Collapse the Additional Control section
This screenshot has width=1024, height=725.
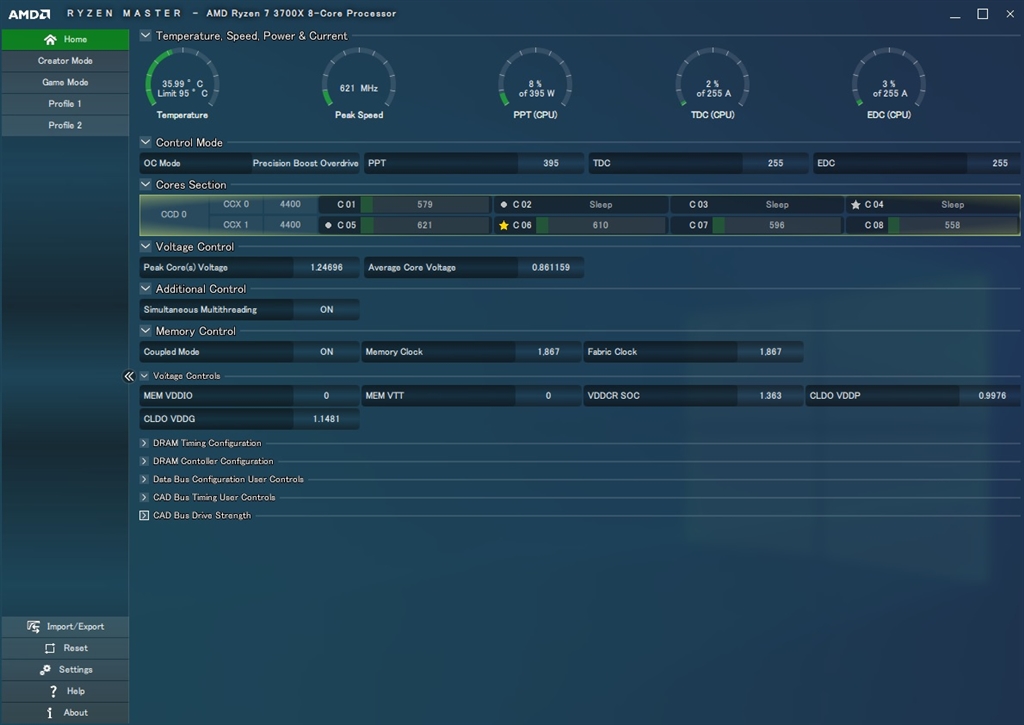(145, 288)
